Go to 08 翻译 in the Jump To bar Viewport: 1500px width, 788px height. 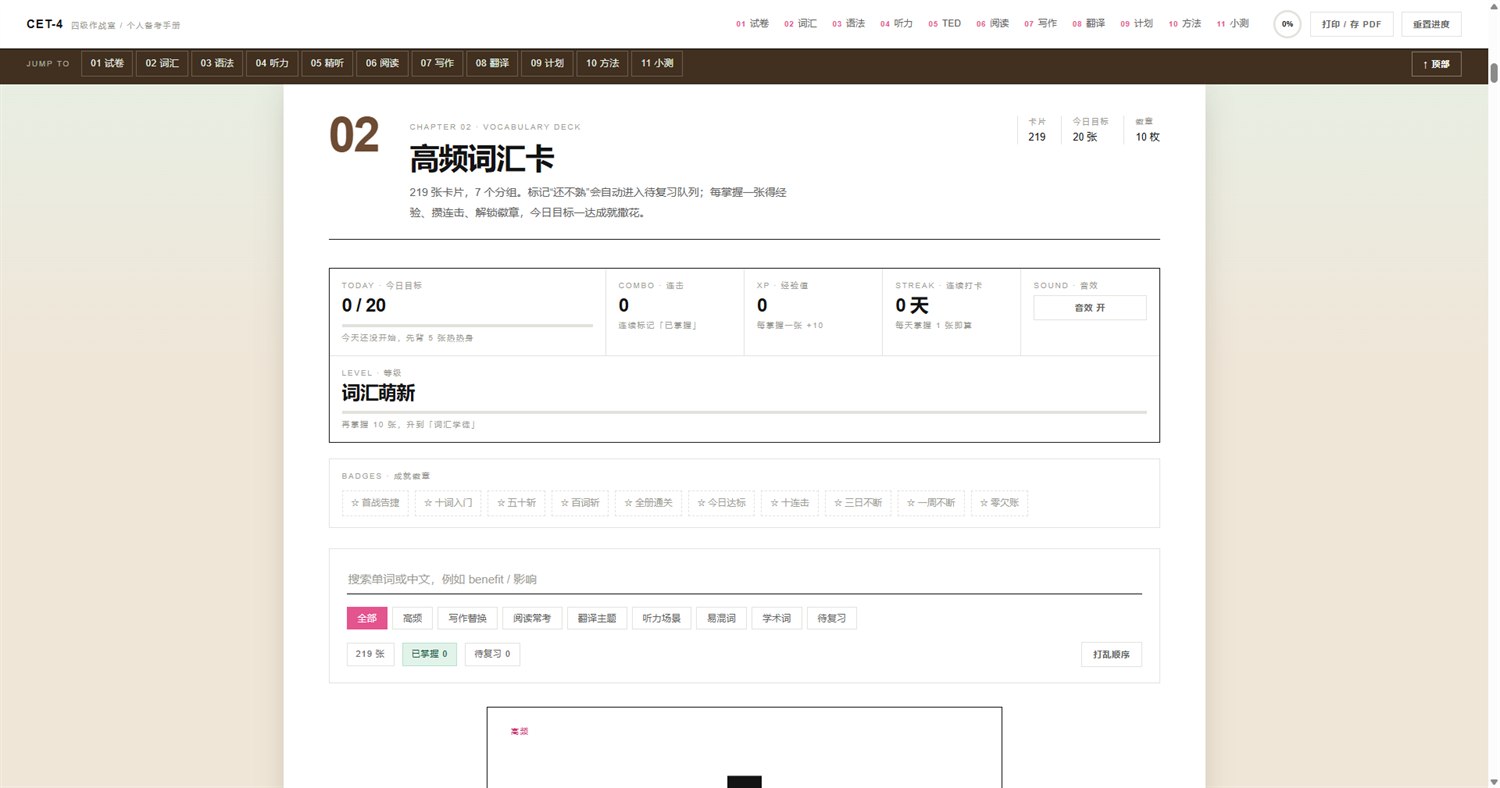click(x=492, y=64)
